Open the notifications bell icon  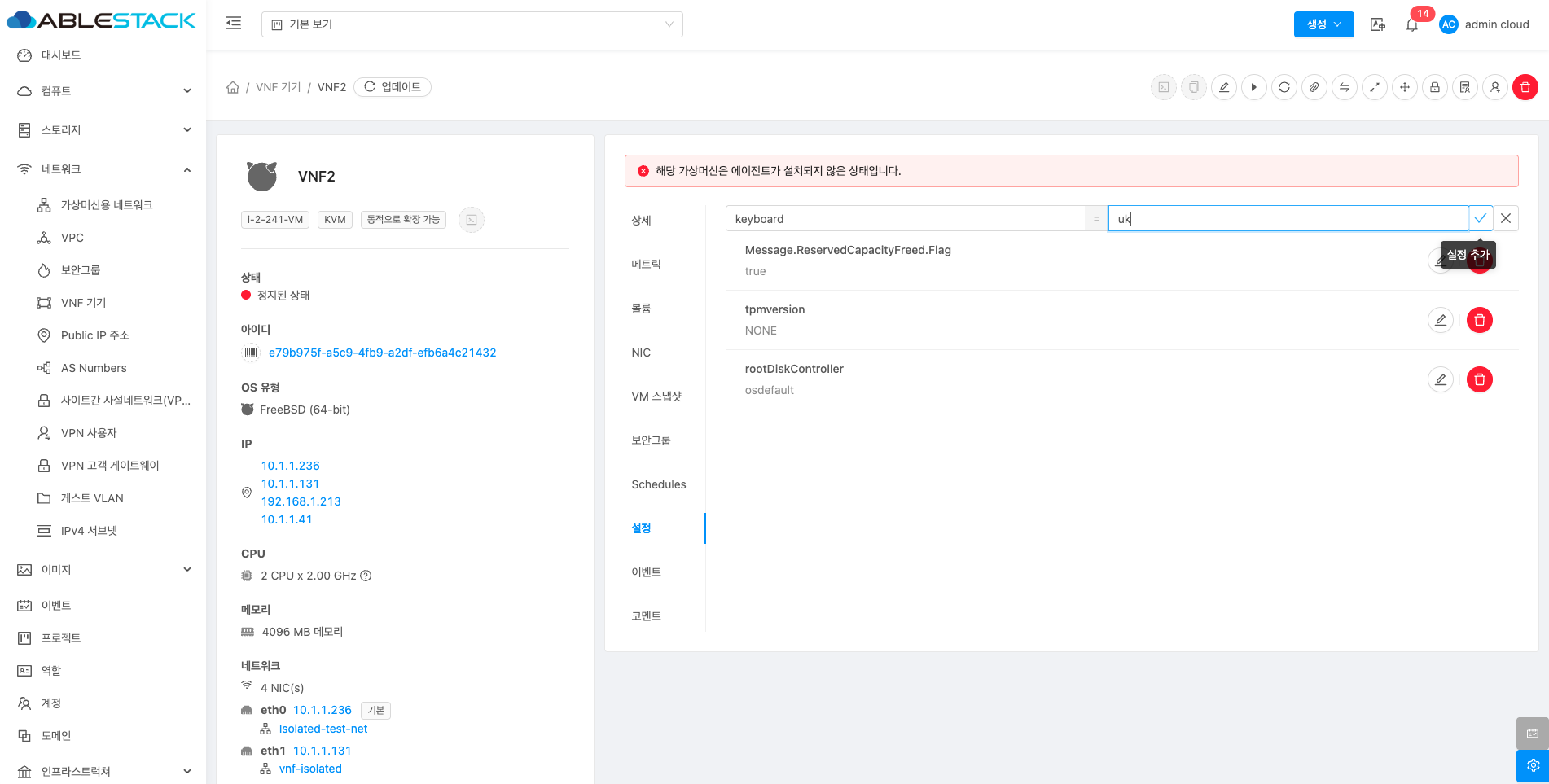pyautogui.click(x=1412, y=24)
